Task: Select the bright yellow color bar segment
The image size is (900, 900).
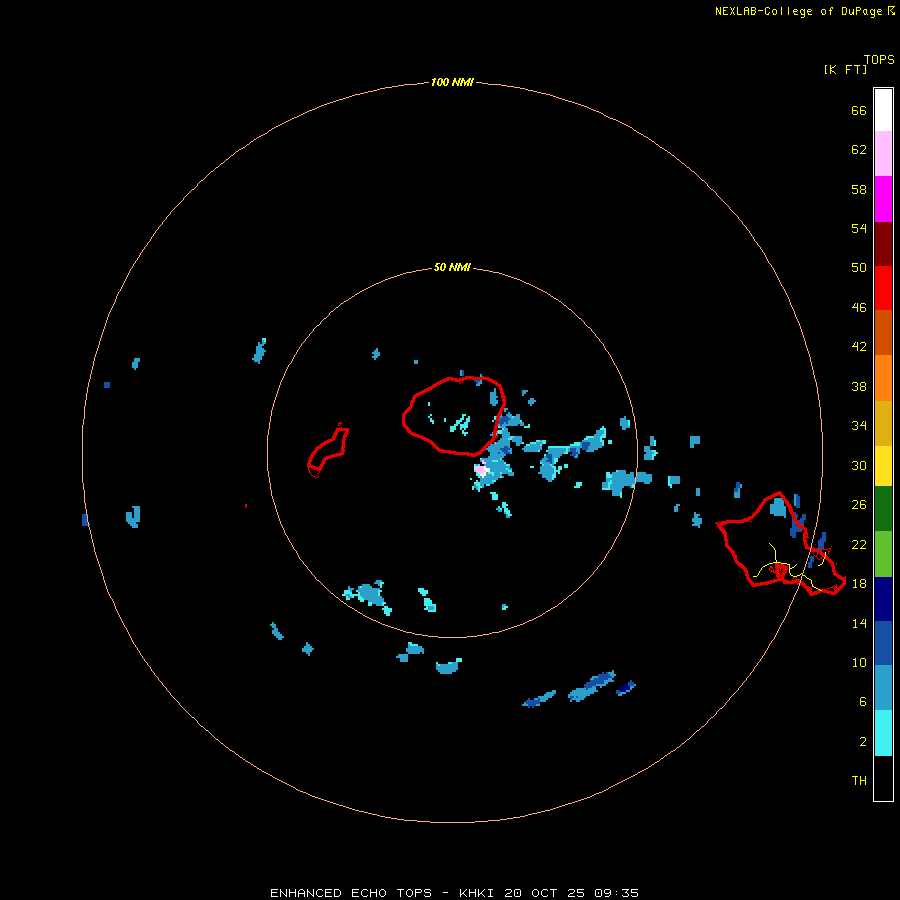Action: [883, 466]
